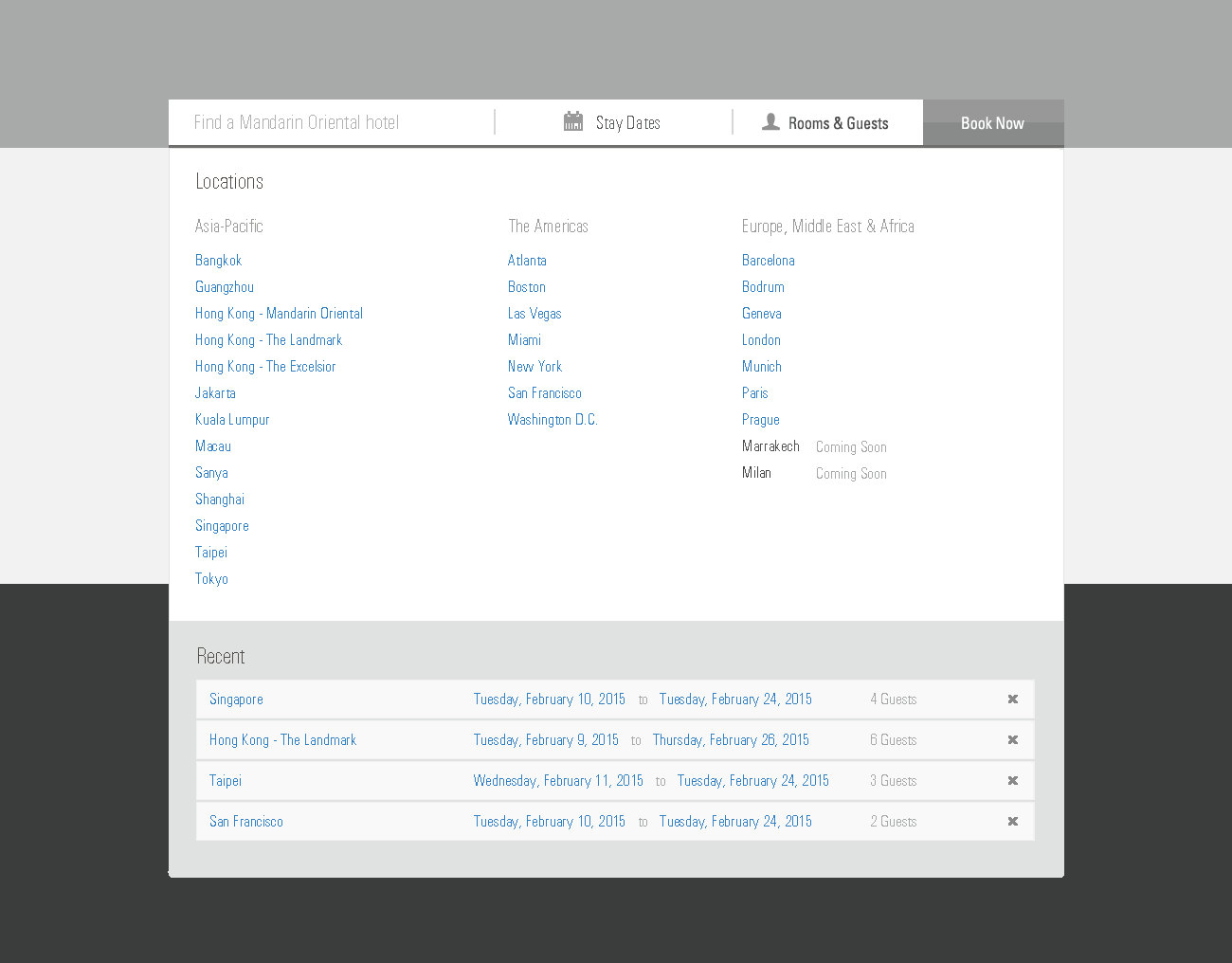Select the Tokyo link
This screenshot has width=1232, height=963.
[x=211, y=579]
